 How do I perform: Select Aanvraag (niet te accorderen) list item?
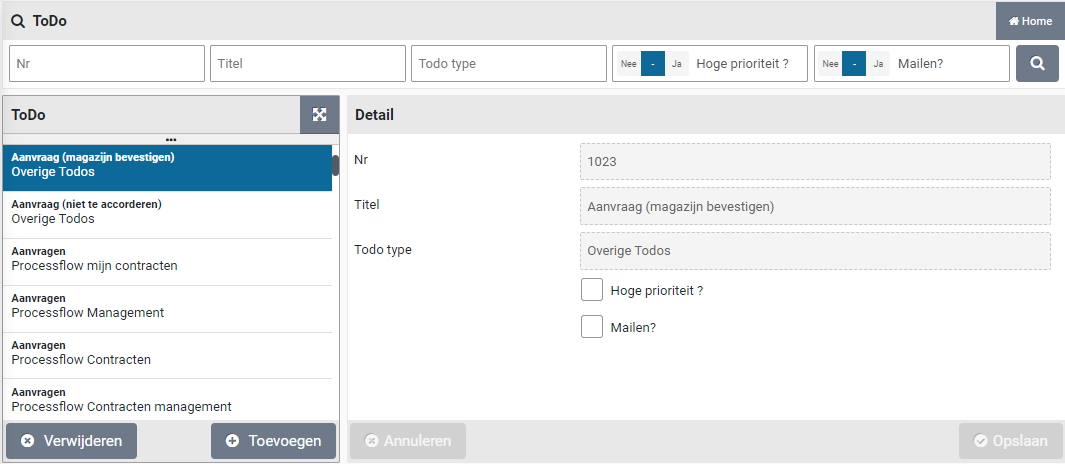(x=167, y=212)
